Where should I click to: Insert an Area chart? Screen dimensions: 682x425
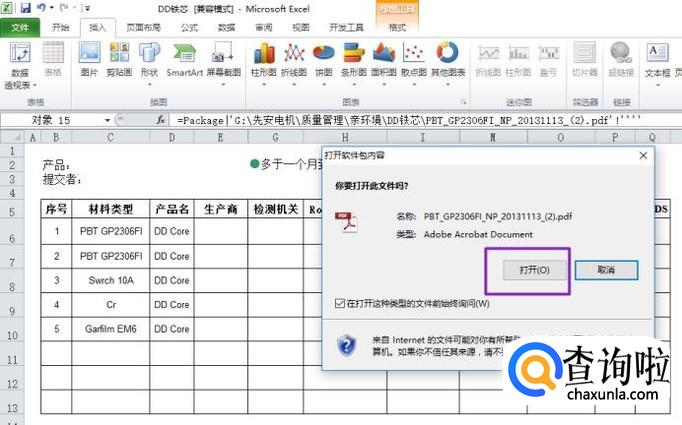[x=384, y=63]
